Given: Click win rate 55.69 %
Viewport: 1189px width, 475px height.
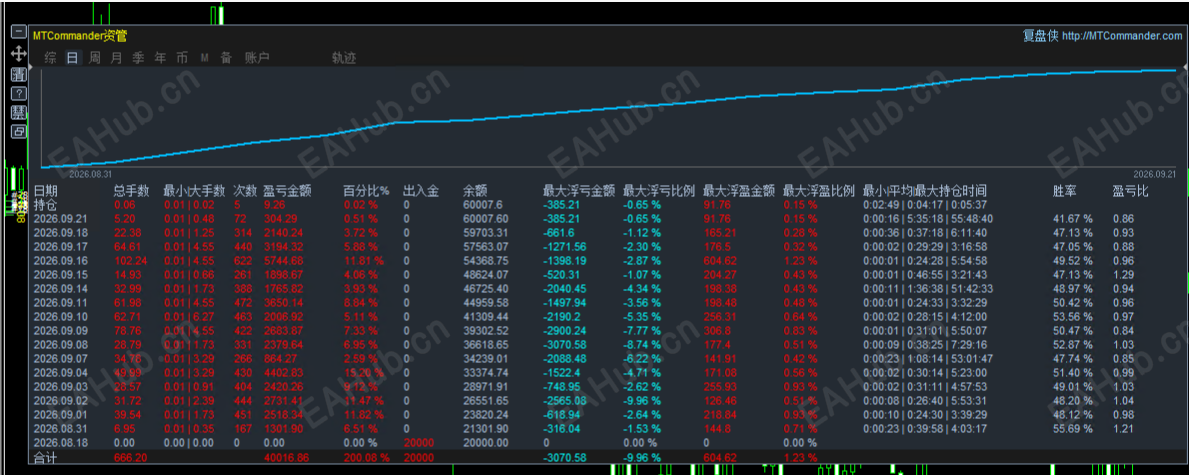Looking at the screenshot, I should click(x=1073, y=429).
